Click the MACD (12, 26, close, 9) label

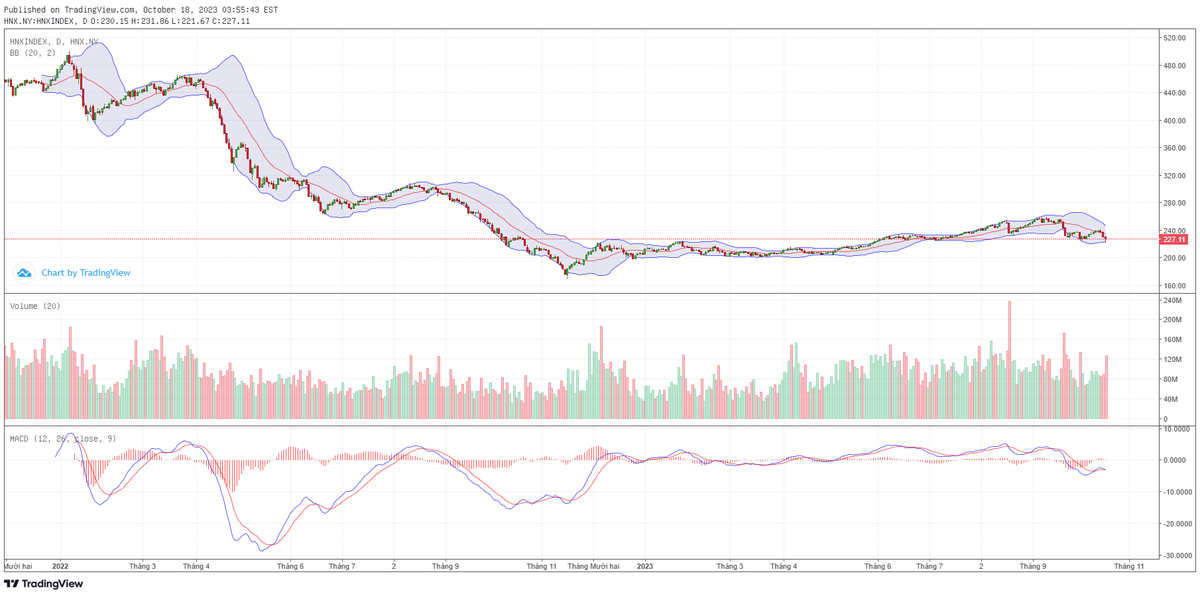pos(62,438)
